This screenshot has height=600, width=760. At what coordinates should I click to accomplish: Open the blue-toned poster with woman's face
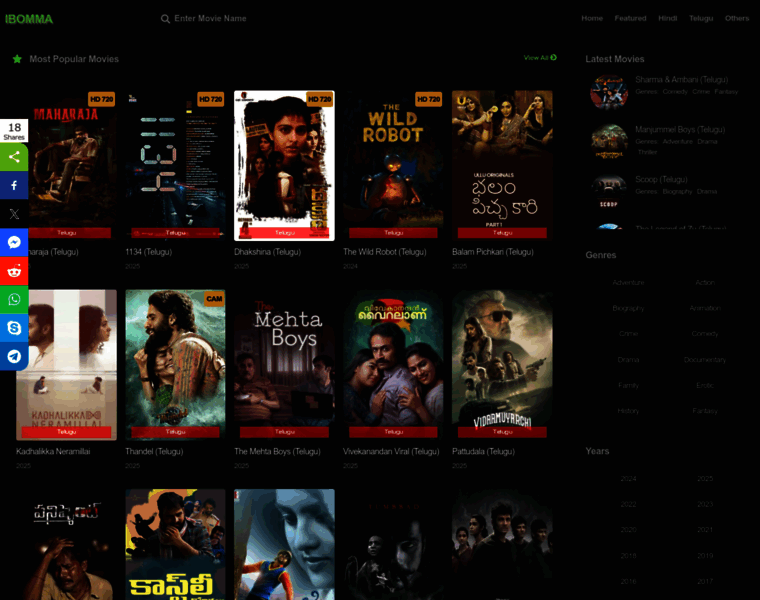285,544
